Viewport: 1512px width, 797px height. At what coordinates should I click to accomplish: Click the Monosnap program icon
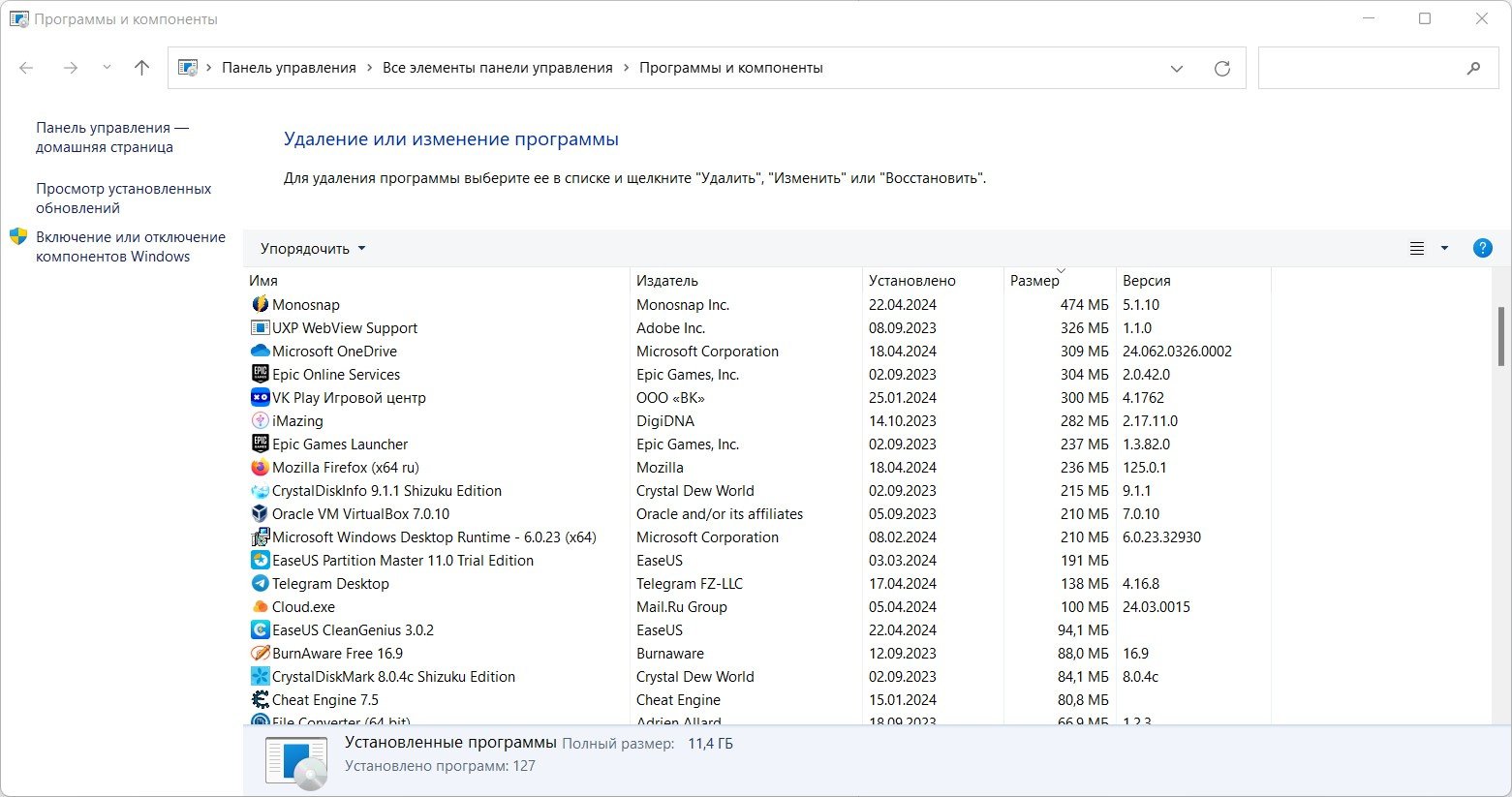click(x=260, y=304)
